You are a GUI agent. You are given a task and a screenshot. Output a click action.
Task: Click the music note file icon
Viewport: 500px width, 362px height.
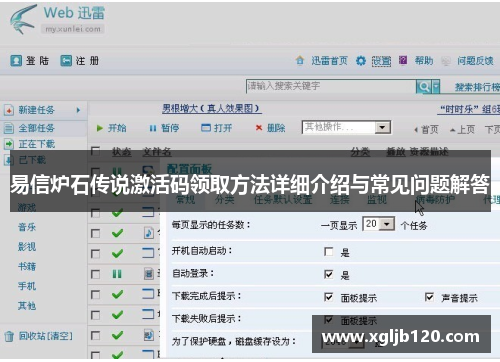(x=149, y=233)
